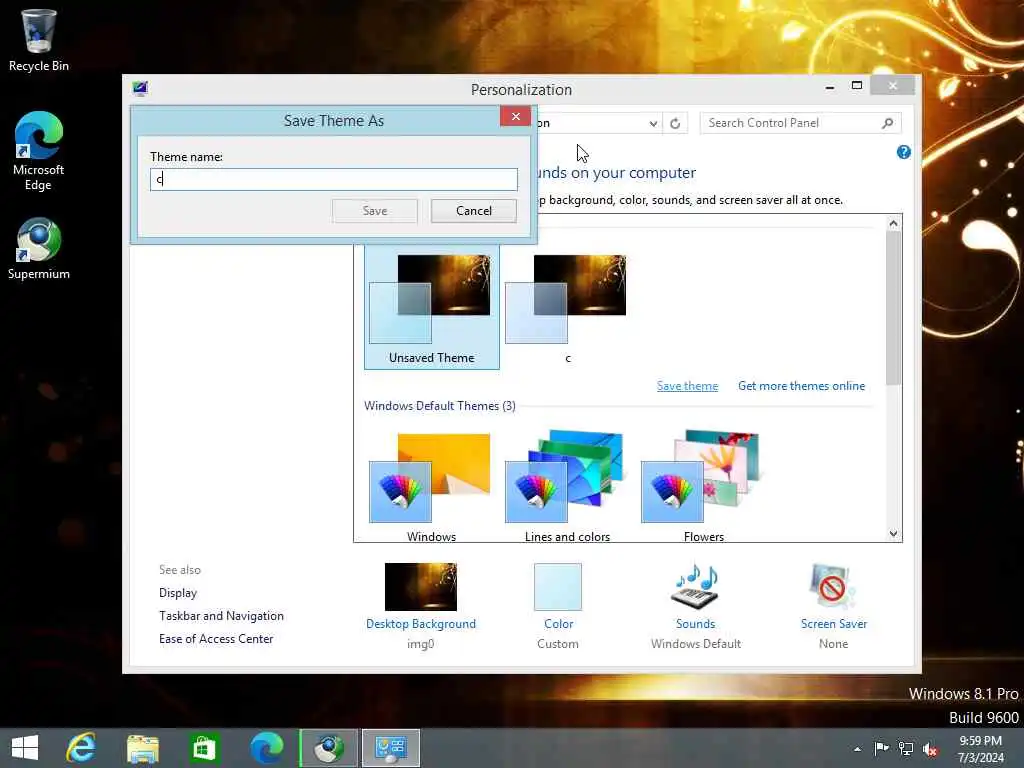Select the Flowers theme
Screen dimensions: 1024x768
[x=703, y=487]
